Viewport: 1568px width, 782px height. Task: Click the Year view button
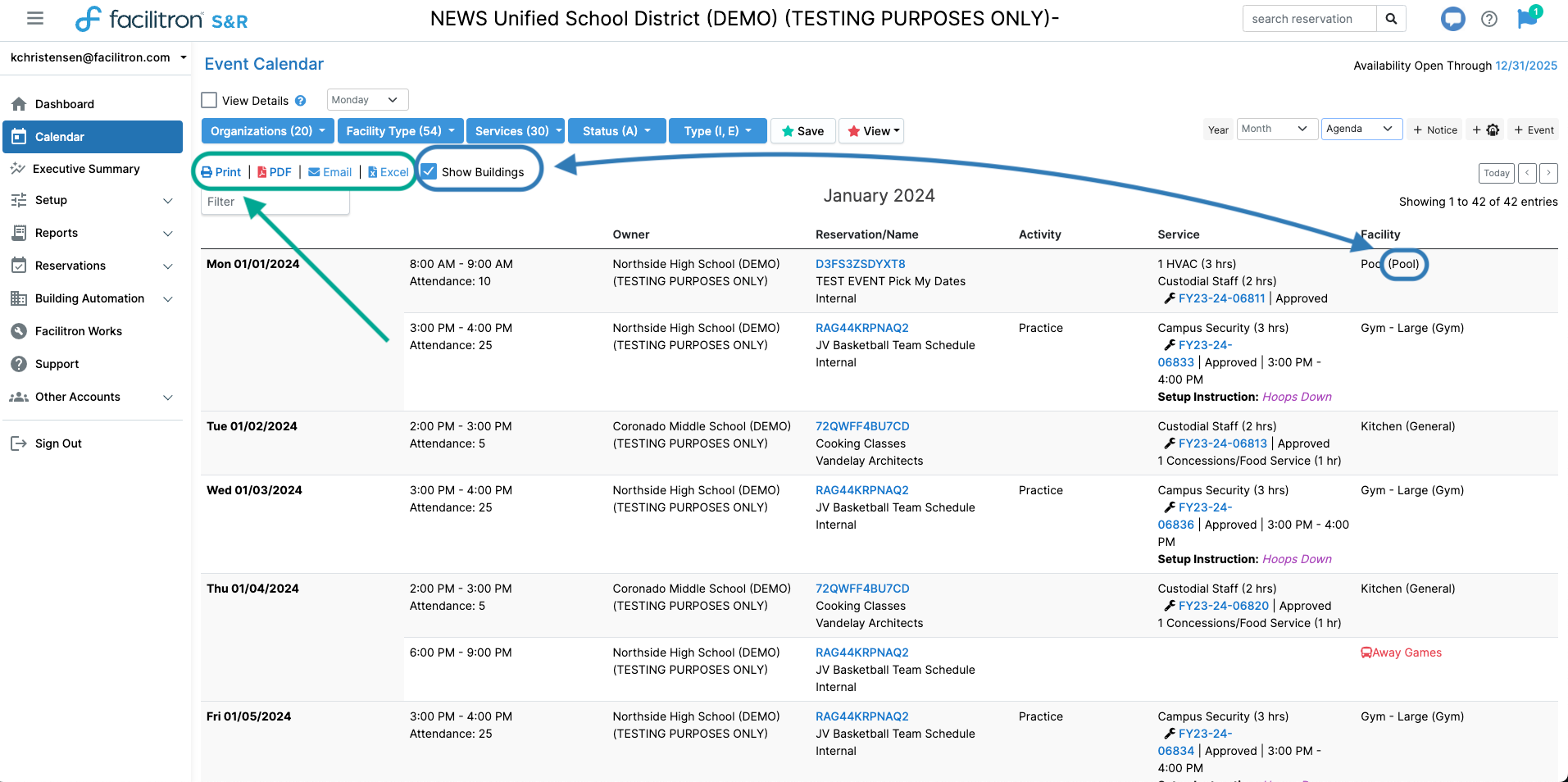1218,130
